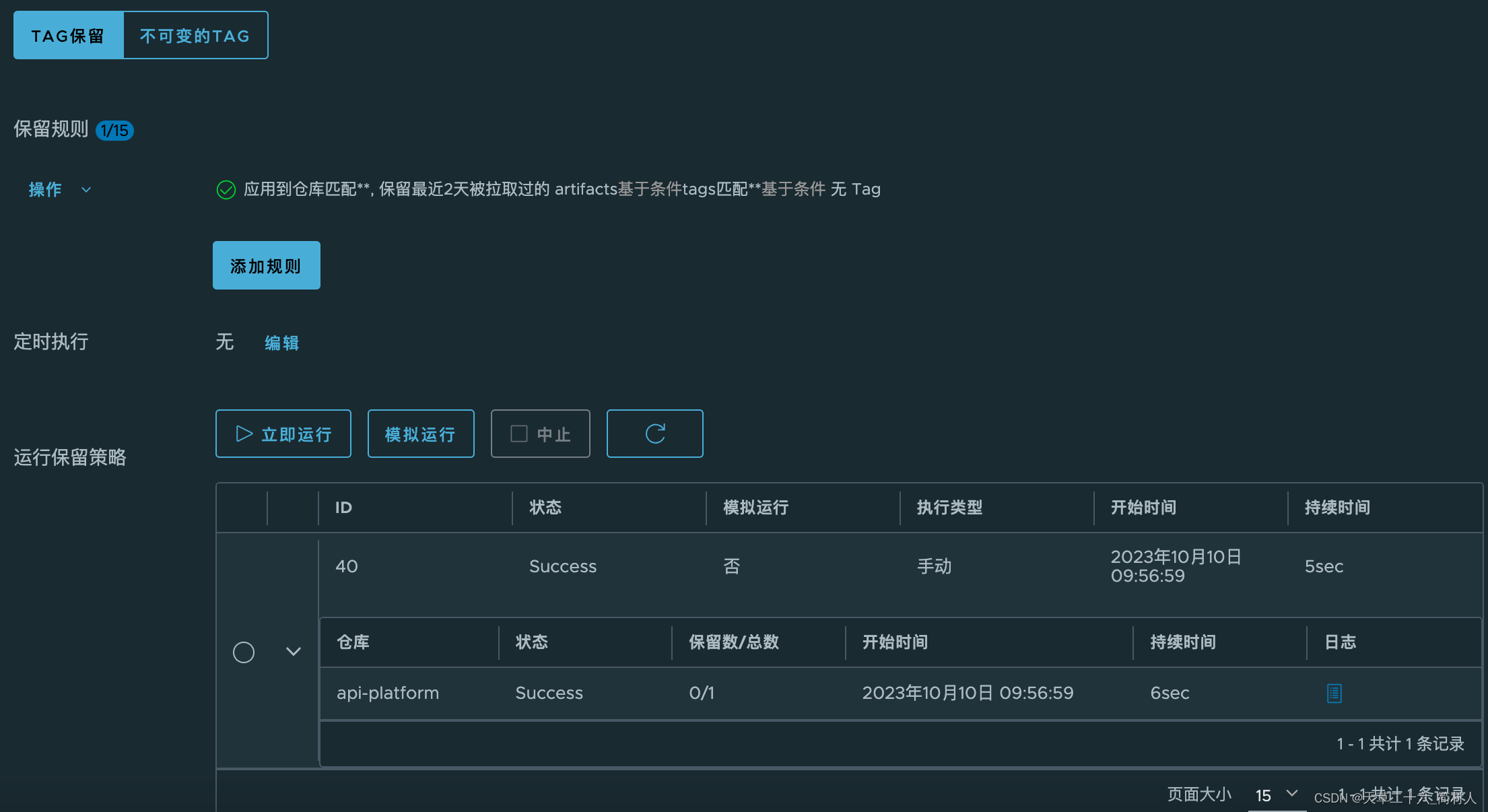The height and width of the screenshot is (812, 1488).
Task: Select the radio button for execution 40
Action: click(x=244, y=652)
